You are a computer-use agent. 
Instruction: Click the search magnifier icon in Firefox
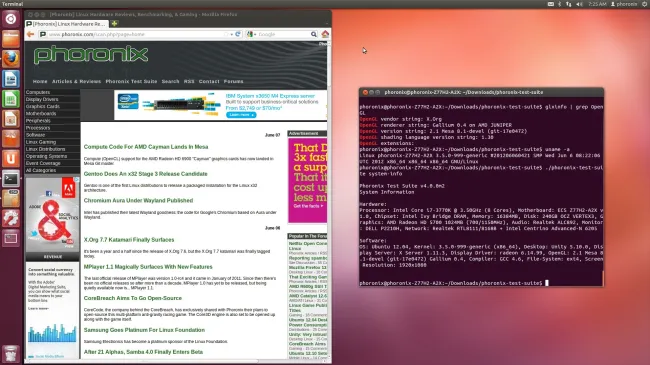click(x=314, y=34)
